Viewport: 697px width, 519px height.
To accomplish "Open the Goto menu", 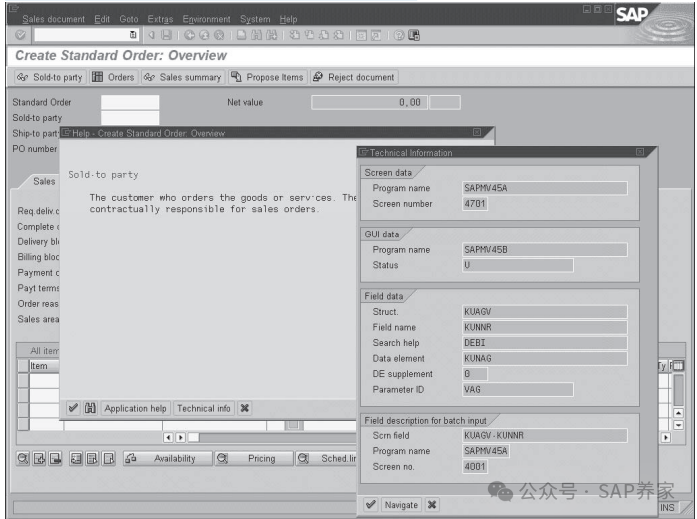I will pos(129,19).
